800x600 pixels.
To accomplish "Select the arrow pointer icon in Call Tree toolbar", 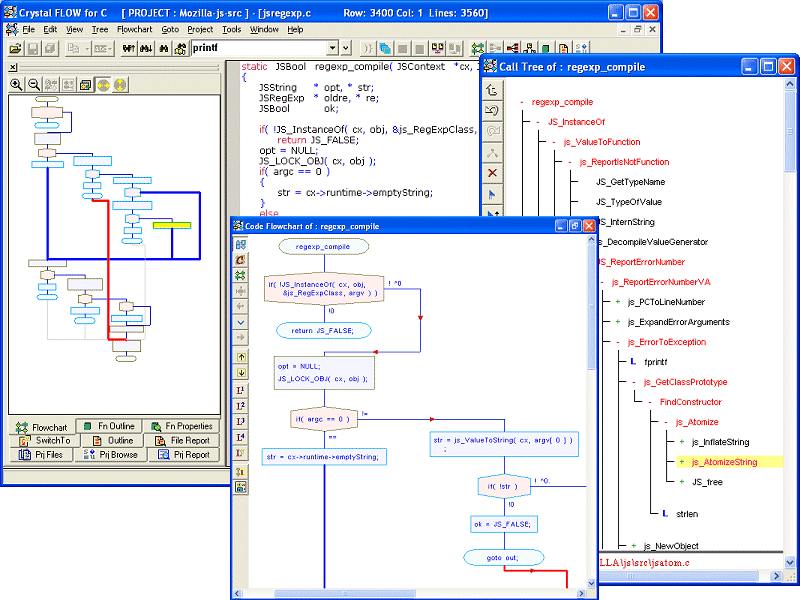I will (492, 185).
